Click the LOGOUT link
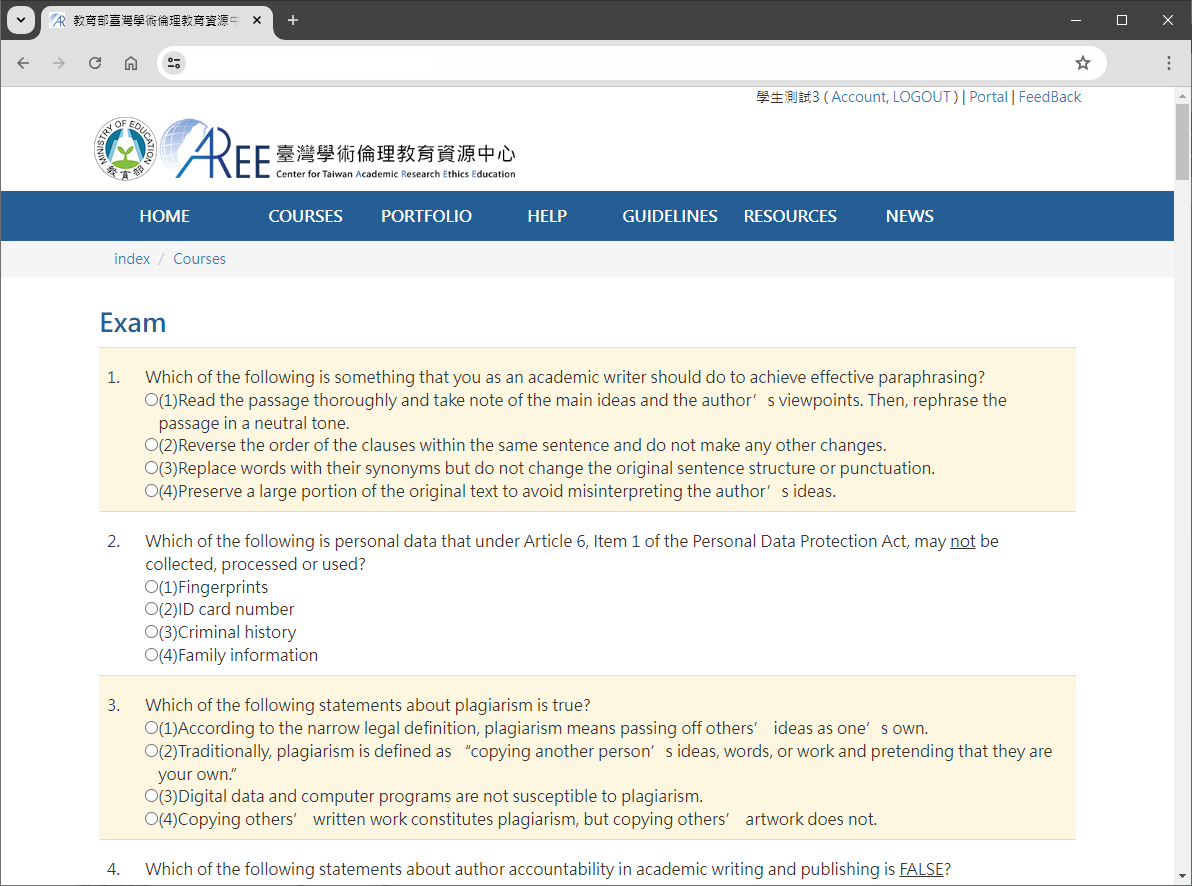 point(921,97)
